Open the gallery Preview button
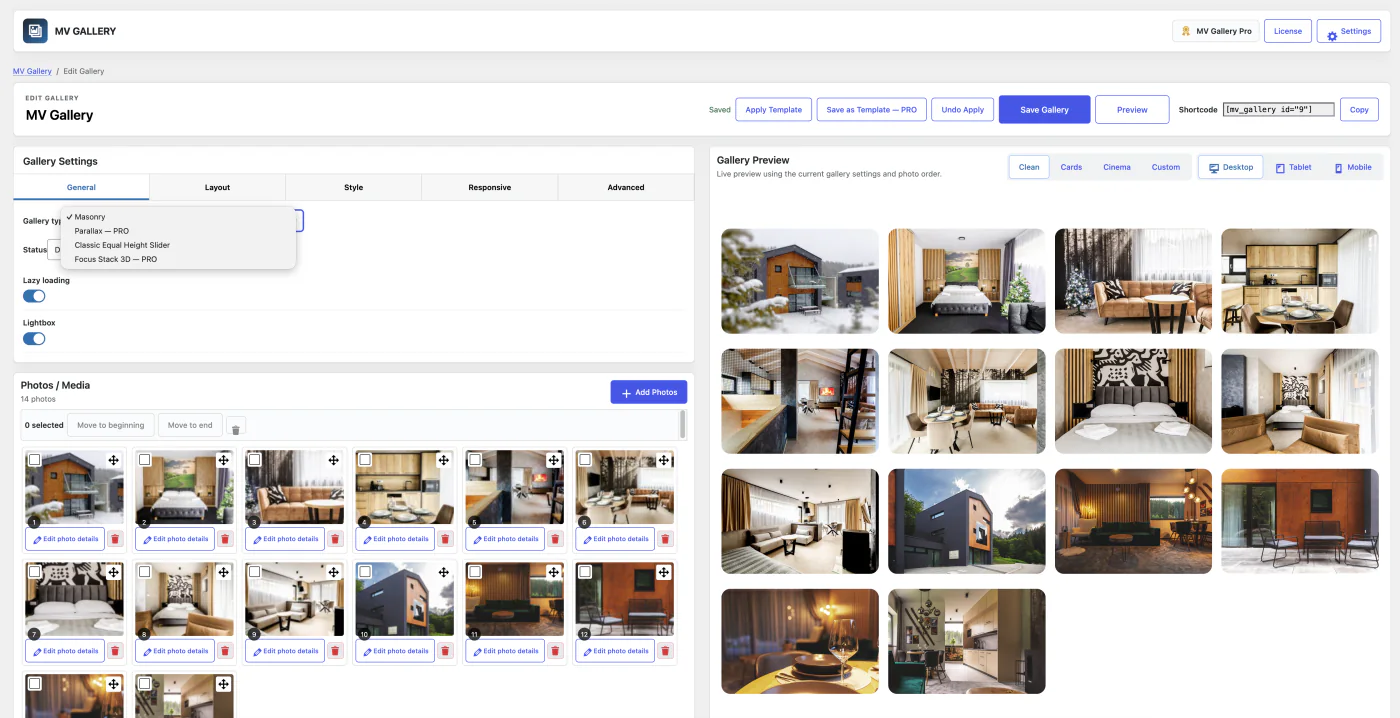The height and width of the screenshot is (718, 1400). click(x=1132, y=110)
